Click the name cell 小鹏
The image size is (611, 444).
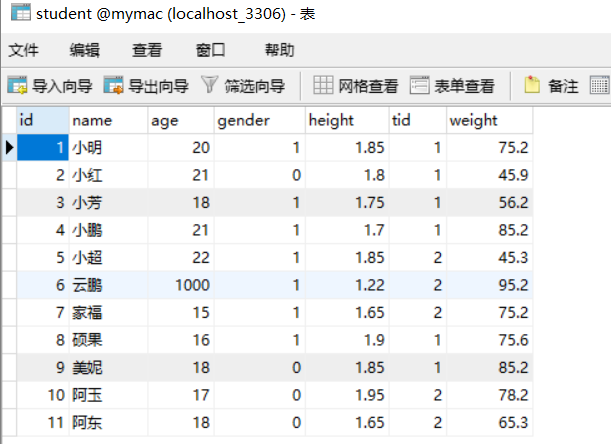click(x=109, y=230)
